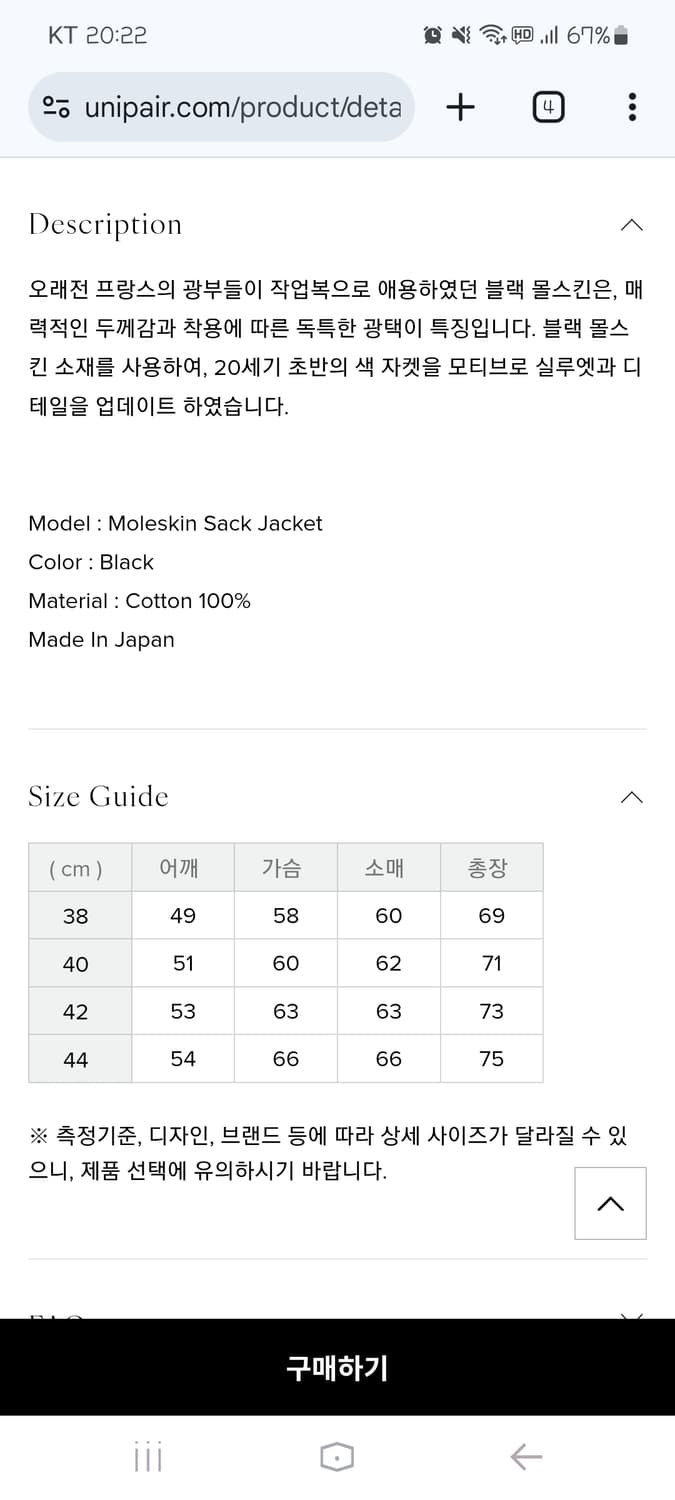The width and height of the screenshot is (675, 1500).
Task: Tap the site info icon in address bar
Action: pos(56,108)
